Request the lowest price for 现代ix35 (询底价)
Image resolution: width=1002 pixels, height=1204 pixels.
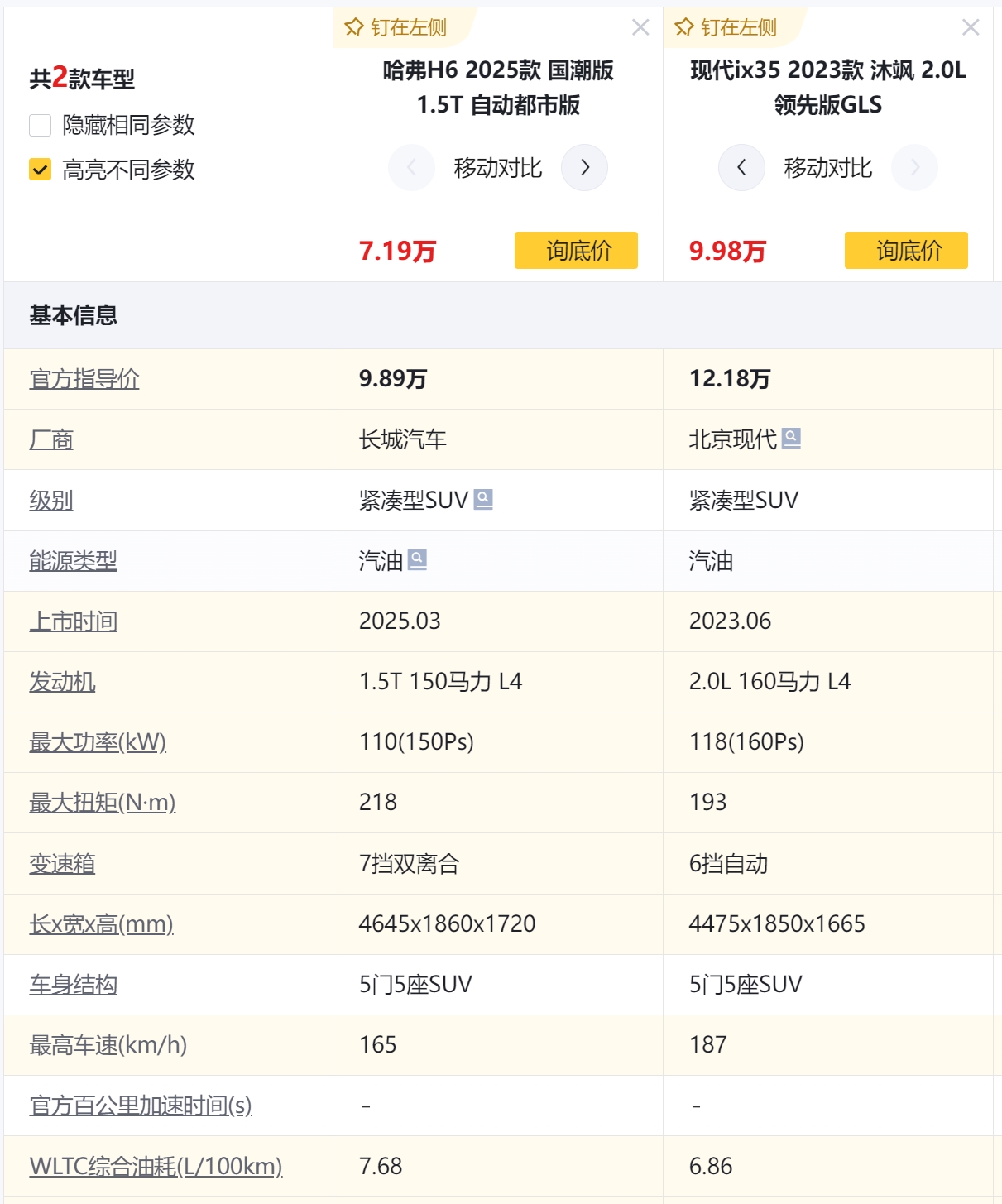pos(906,250)
